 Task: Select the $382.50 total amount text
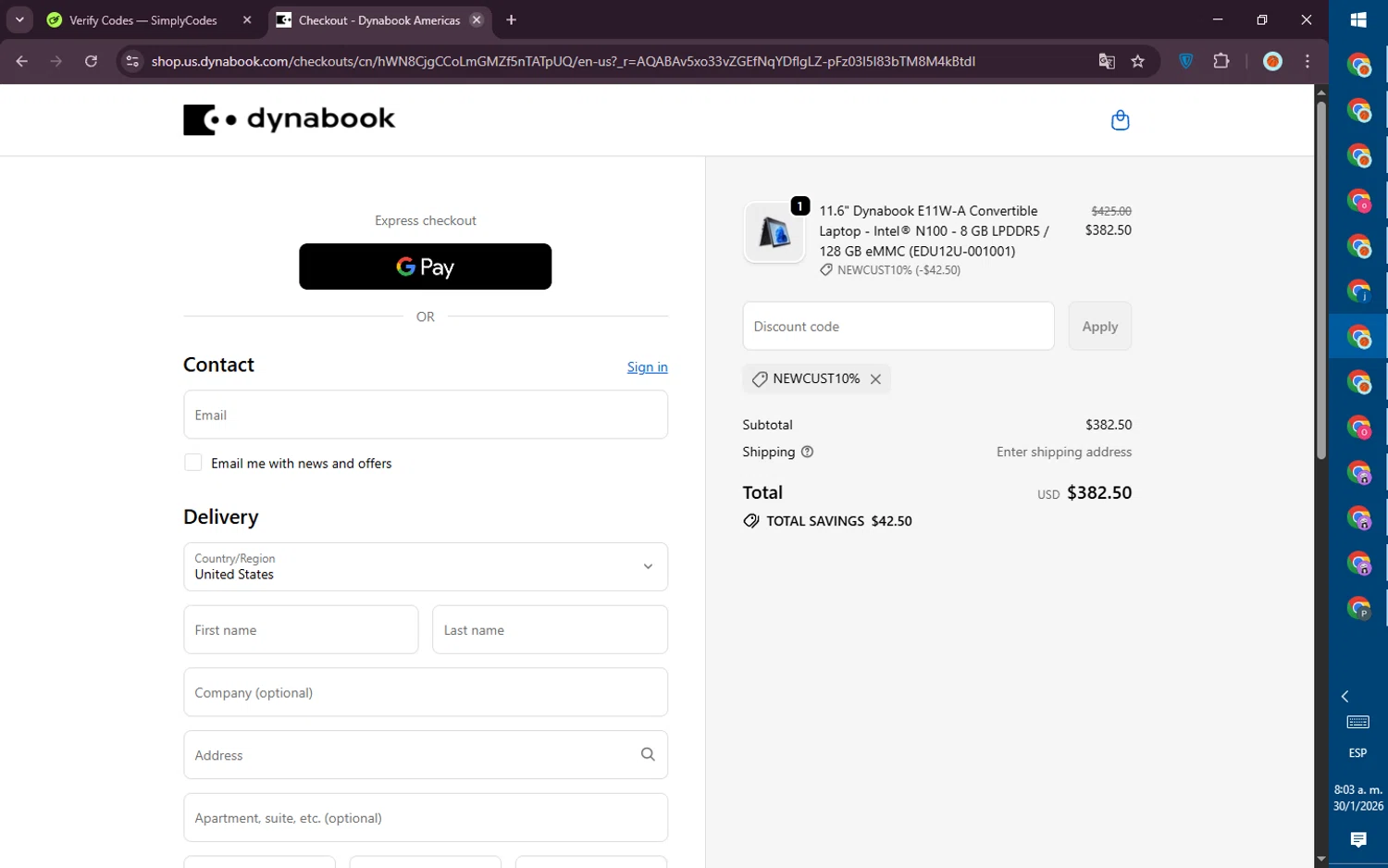point(1099,492)
